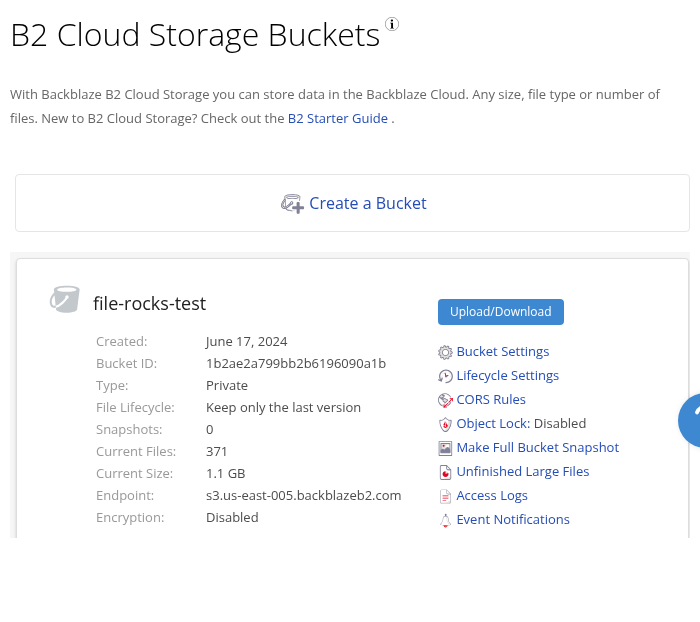The width and height of the screenshot is (700, 622).
Task: Click the Encryption value Disabled
Action: (x=232, y=518)
